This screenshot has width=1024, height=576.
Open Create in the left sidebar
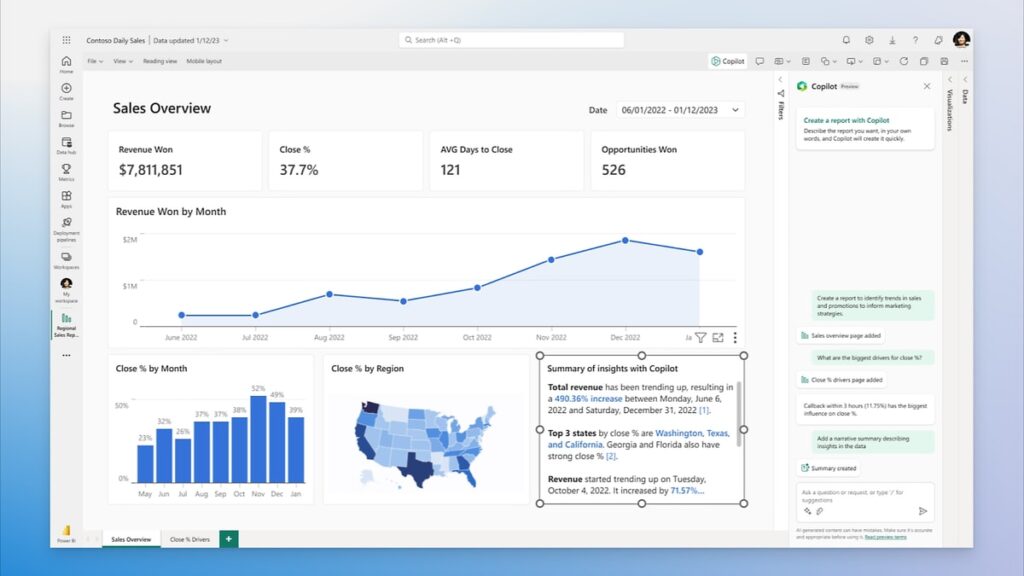[66, 91]
